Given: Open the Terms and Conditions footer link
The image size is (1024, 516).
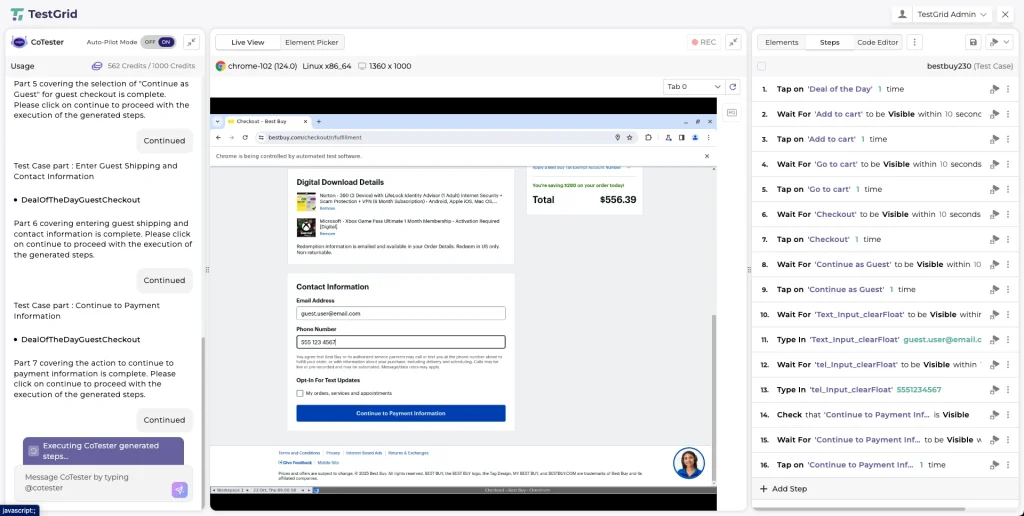Looking at the screenshot, I should click(x=299, y=453).
